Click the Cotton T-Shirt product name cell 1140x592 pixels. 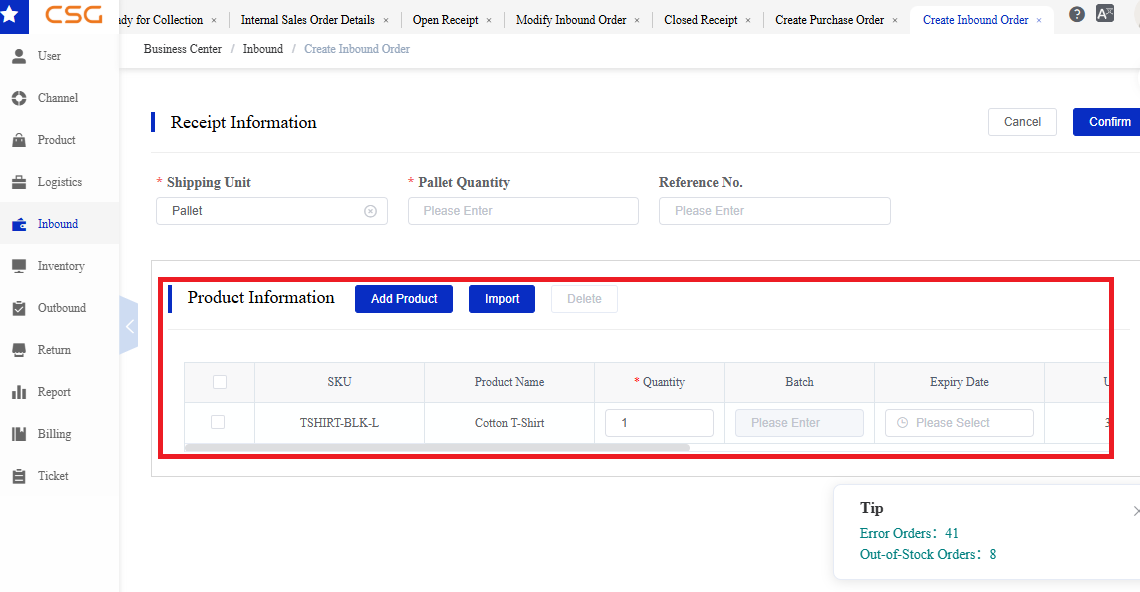click(510, 423)
